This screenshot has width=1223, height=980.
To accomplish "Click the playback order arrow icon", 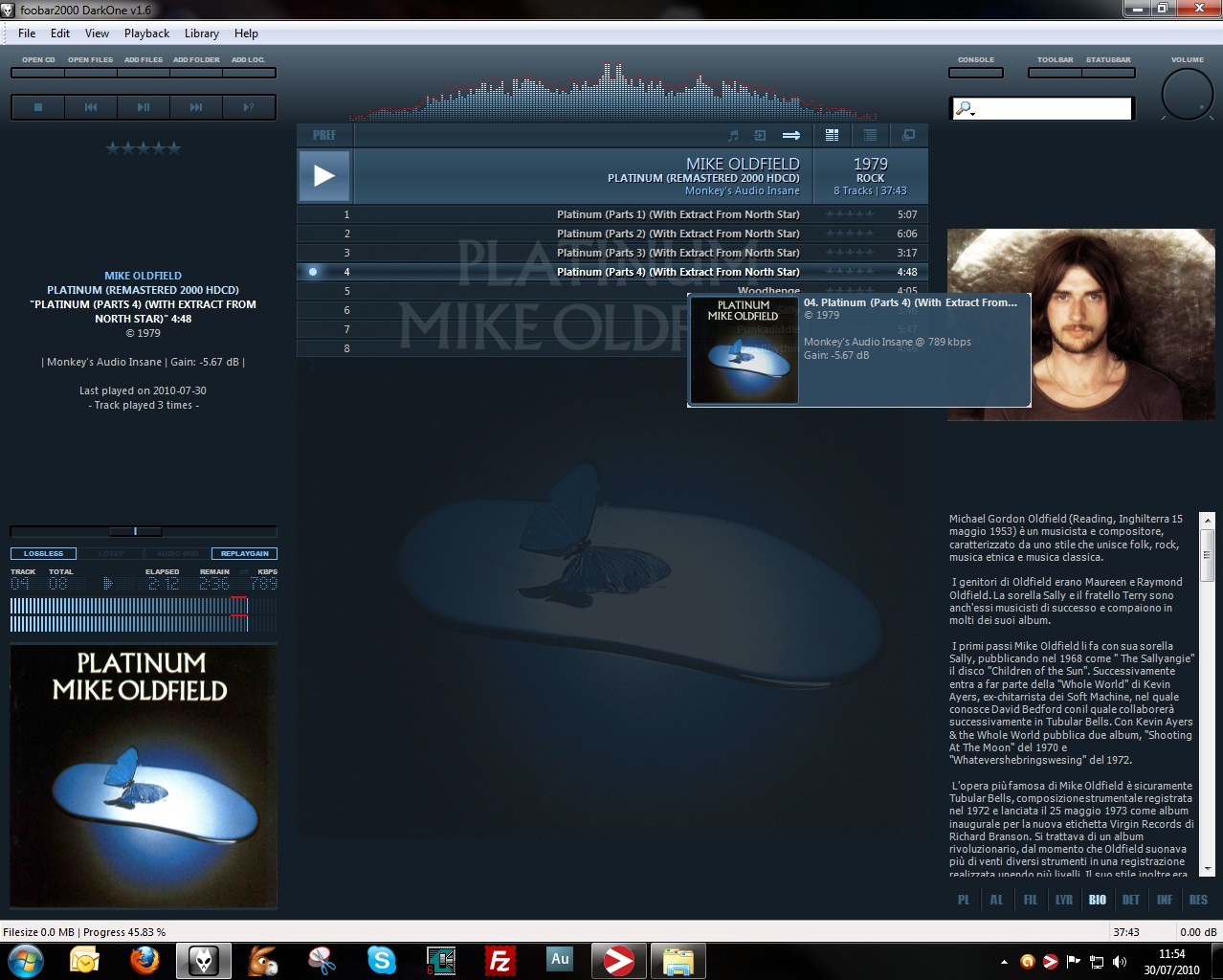I will (x=791, y=135).
